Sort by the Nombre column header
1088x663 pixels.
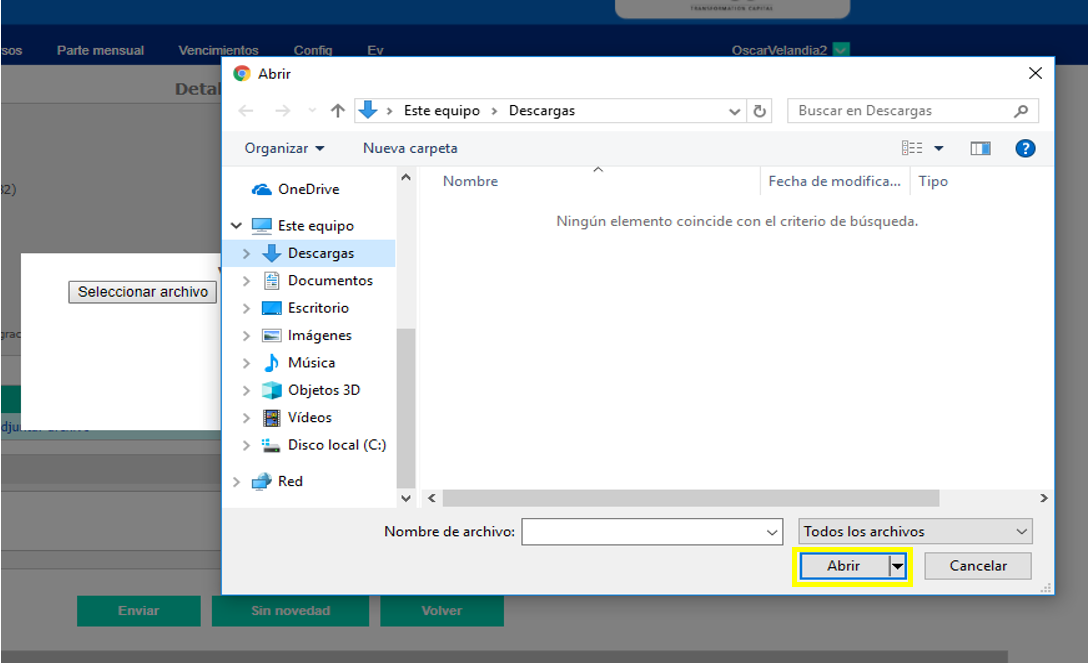click(470, 182)
